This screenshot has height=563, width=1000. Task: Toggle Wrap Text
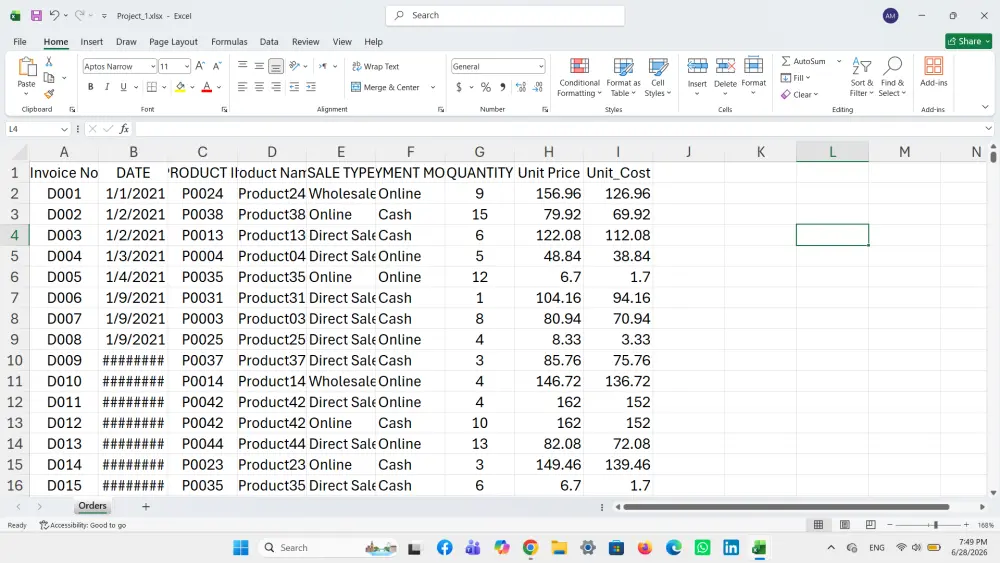(376, 66)
